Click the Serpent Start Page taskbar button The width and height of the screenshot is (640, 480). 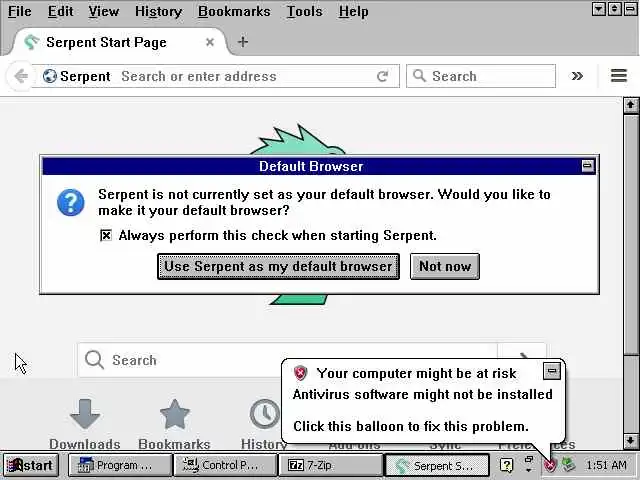[x=437, y=465]
